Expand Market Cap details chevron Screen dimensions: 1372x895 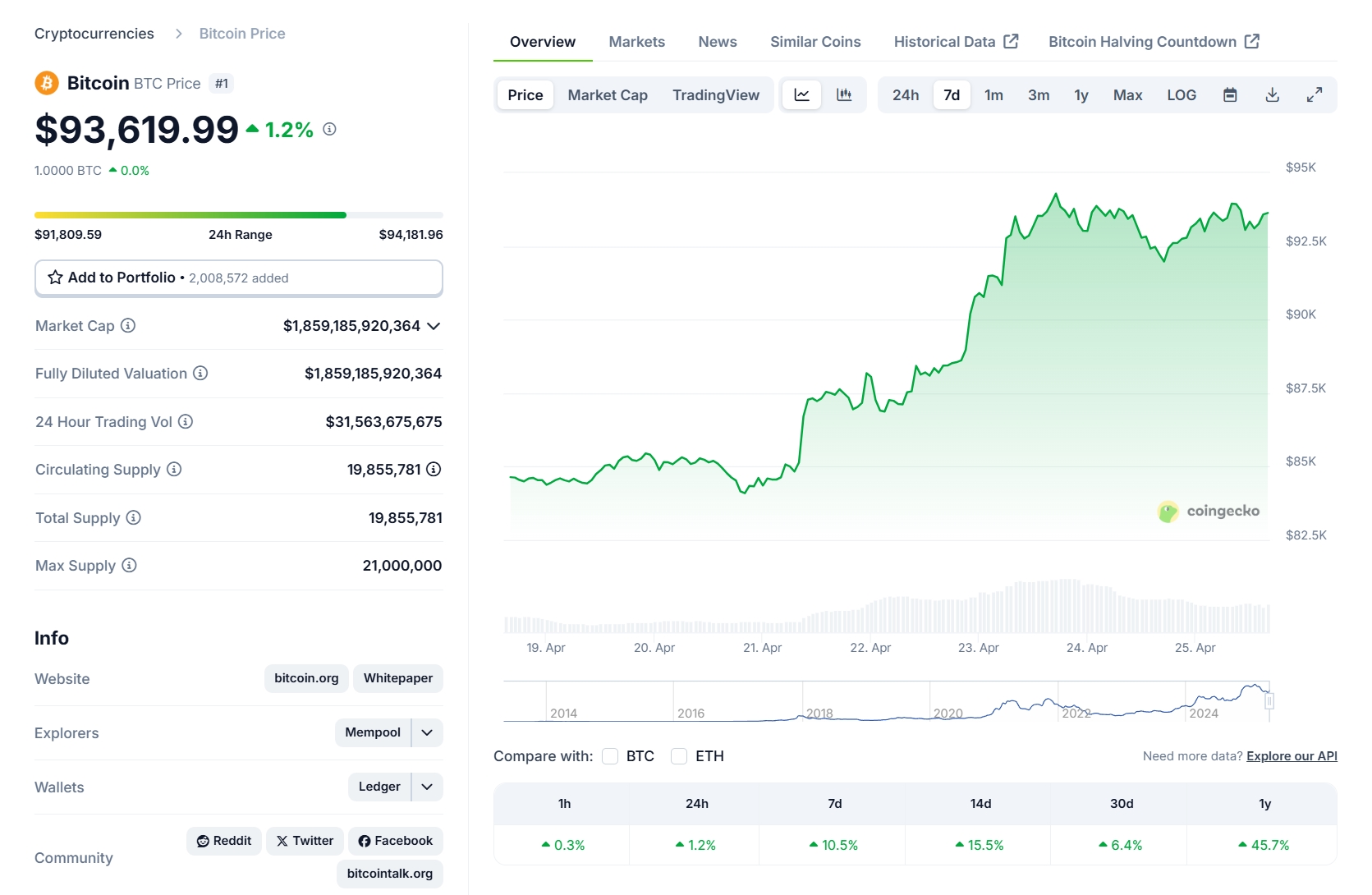click(434, 326)
